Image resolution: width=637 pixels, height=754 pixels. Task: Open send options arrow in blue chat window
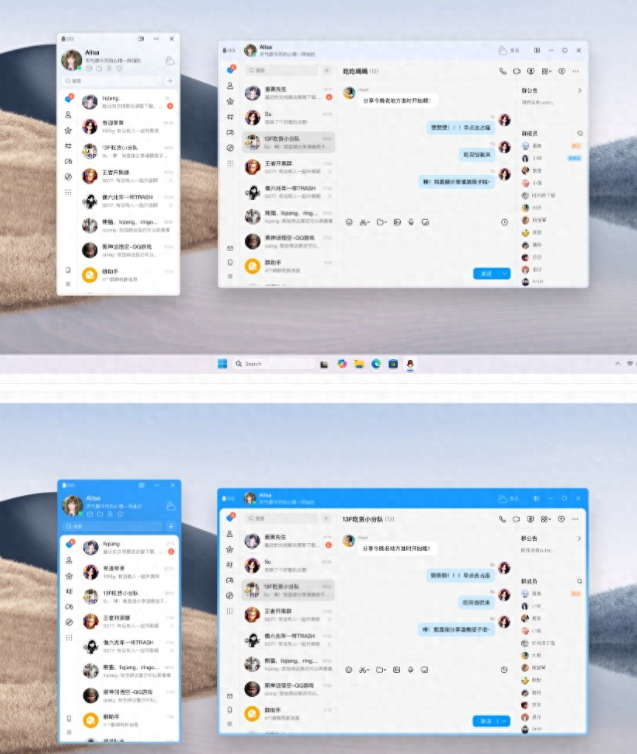coord(504,721)
